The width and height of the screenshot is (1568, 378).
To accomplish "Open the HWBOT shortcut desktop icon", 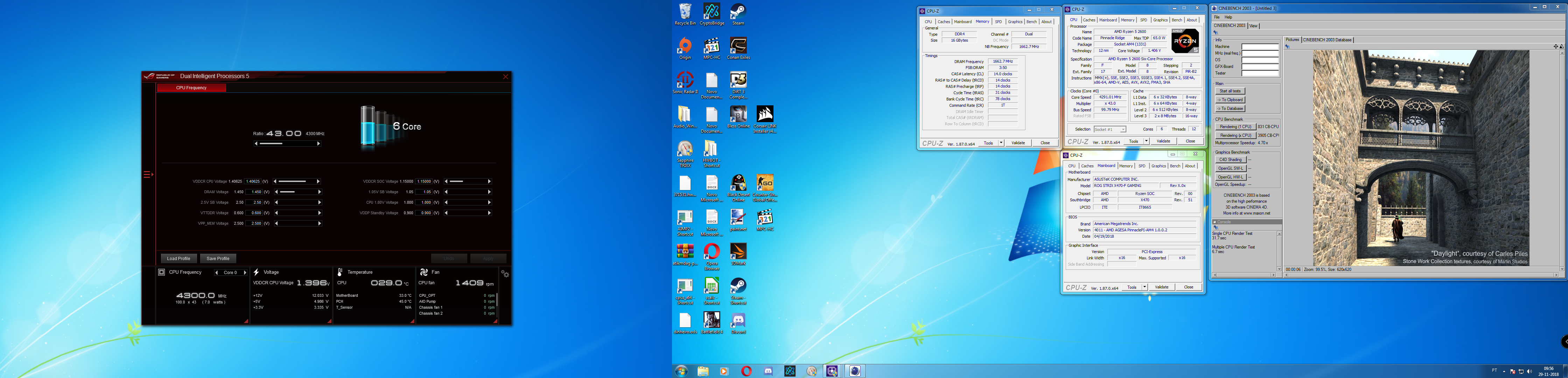I will [x=712, y=155].
